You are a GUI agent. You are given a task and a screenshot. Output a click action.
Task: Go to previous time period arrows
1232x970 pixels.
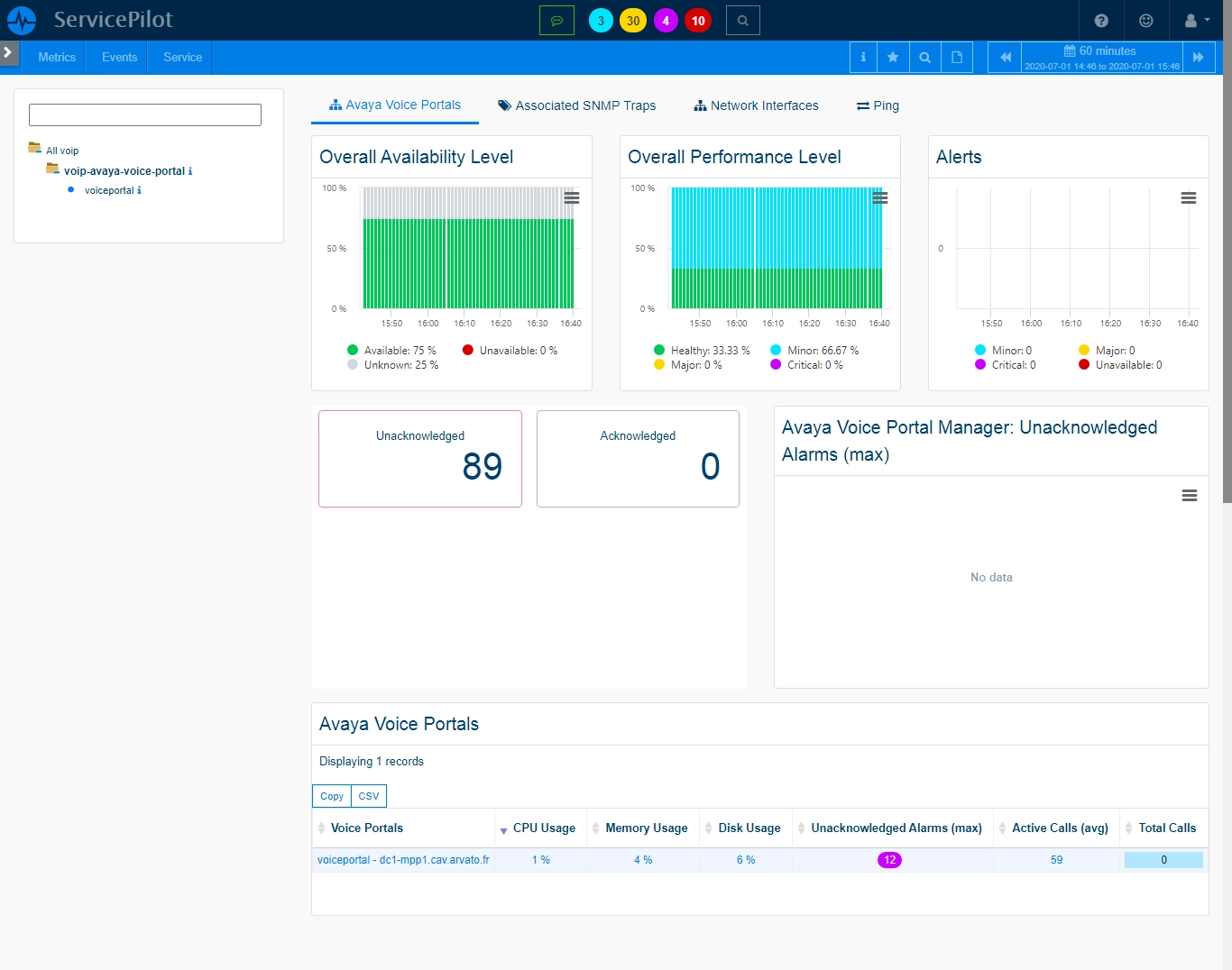(1005, 57)
